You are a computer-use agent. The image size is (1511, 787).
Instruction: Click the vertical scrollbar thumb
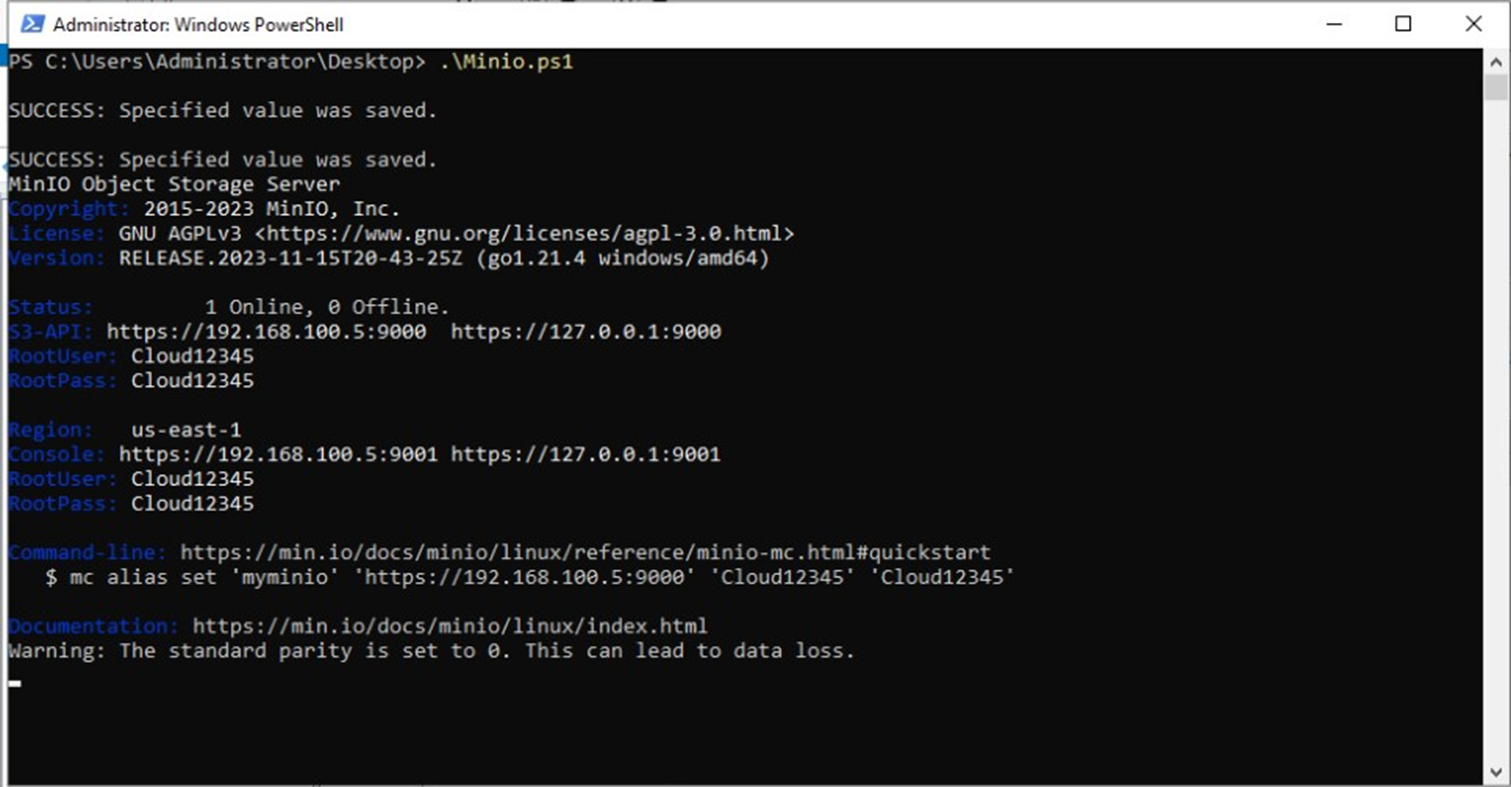pyautogui.click(x=1495, y=87)
